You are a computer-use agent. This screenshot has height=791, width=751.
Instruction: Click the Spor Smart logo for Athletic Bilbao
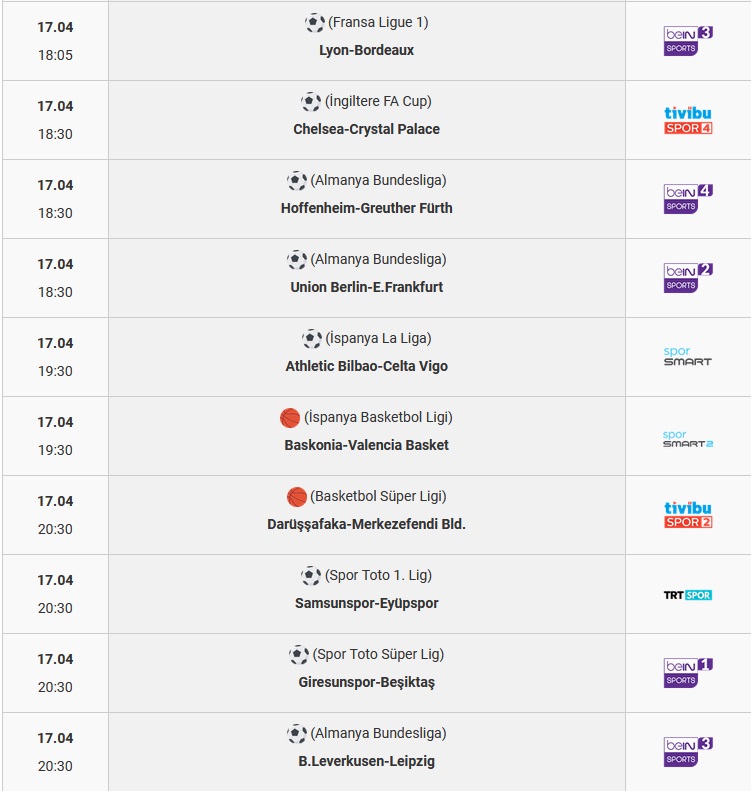pos(688,357)
